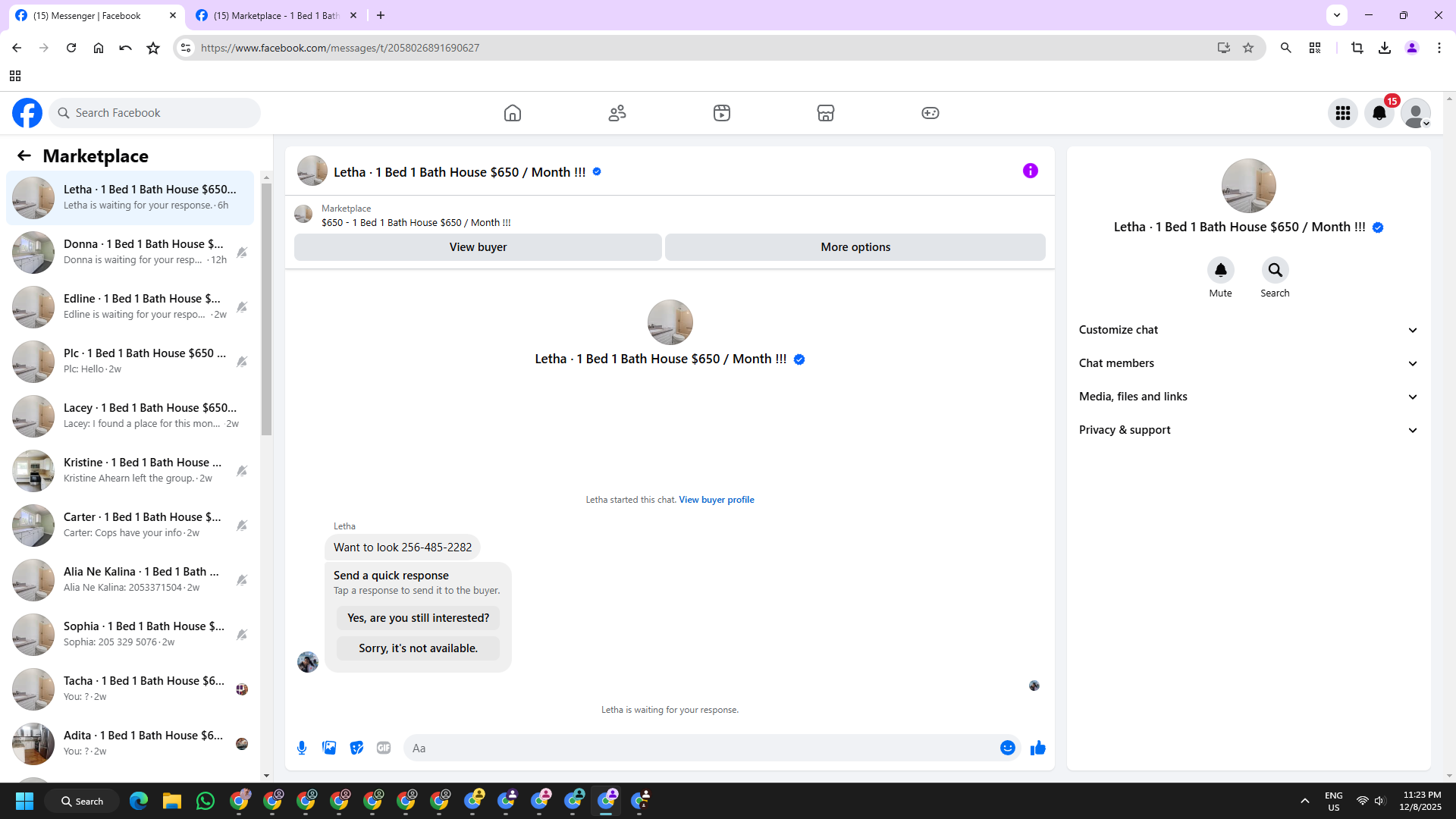Viewport: 1456px width, 819px height.
Task: Open the Kristine conversation
Action: (x=130, y=471)
